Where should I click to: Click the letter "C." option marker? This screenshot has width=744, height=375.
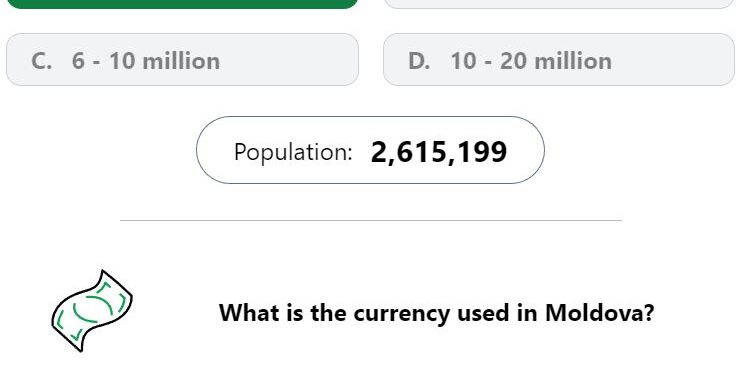tap(42, 61)
